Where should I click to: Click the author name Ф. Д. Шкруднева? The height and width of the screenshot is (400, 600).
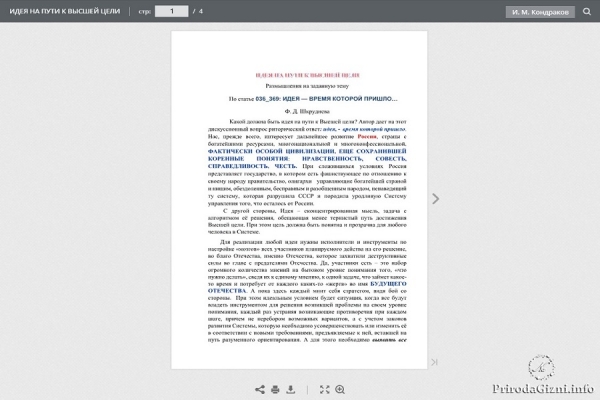tap(307, 111)
